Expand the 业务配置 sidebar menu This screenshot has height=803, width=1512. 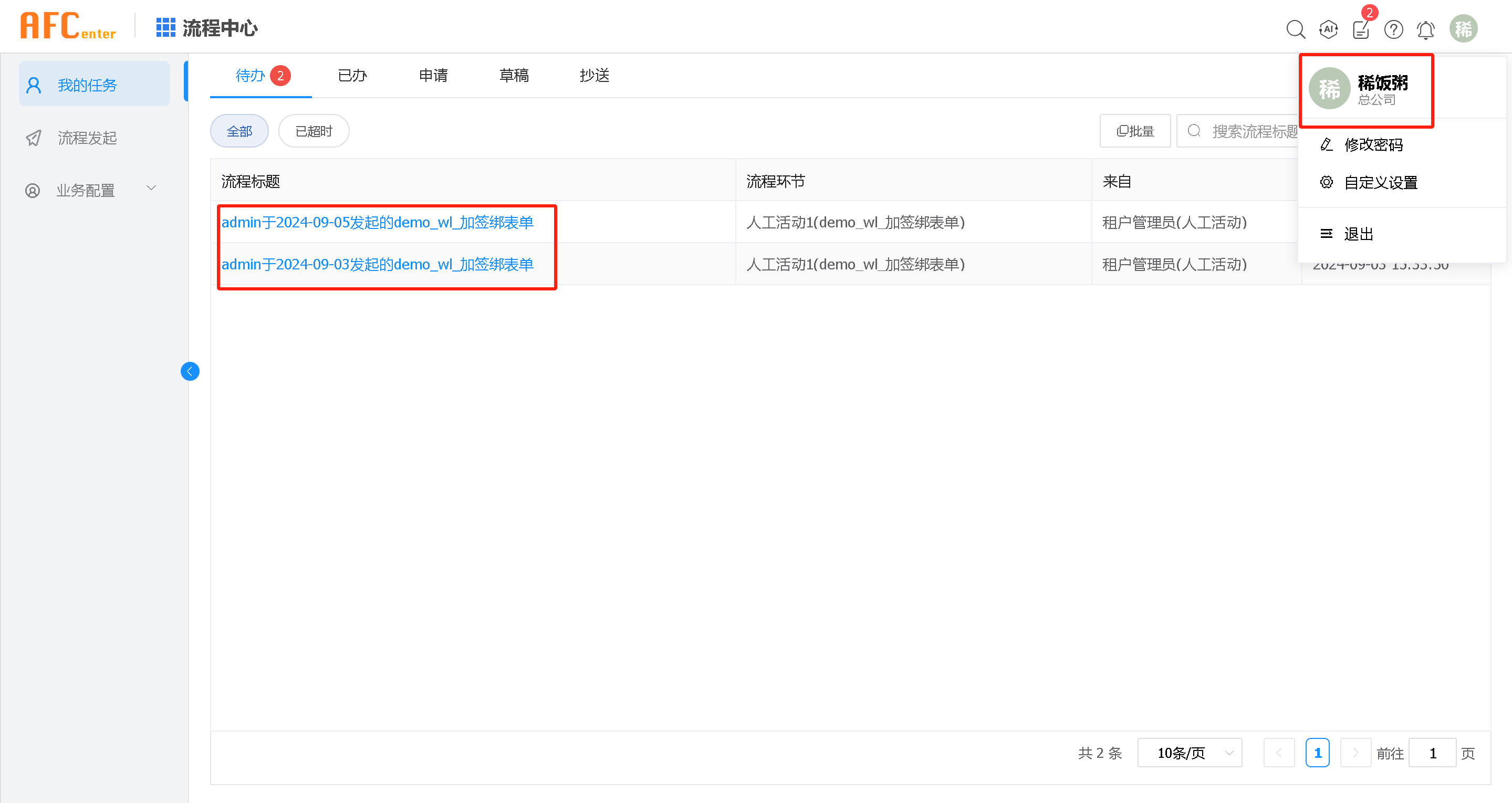(x=94, y=190)
